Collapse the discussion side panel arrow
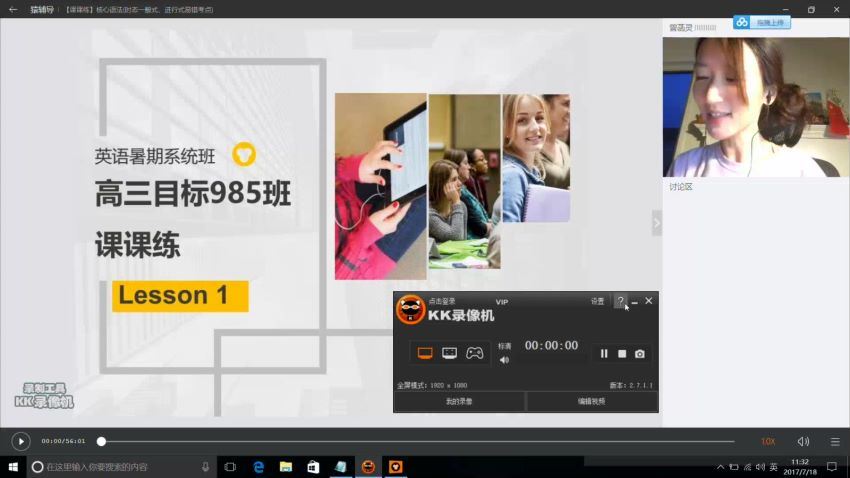This screenshot has width=850, height=478. tap(656, 223)
